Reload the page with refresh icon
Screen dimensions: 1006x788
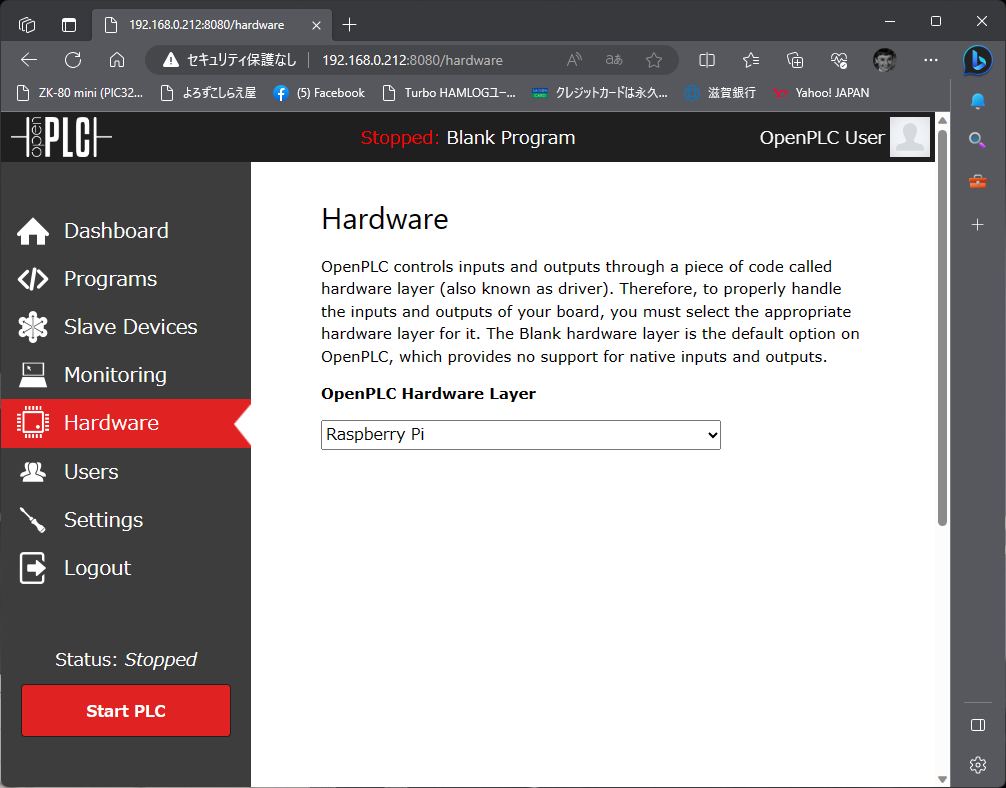(x=73, y=60)
